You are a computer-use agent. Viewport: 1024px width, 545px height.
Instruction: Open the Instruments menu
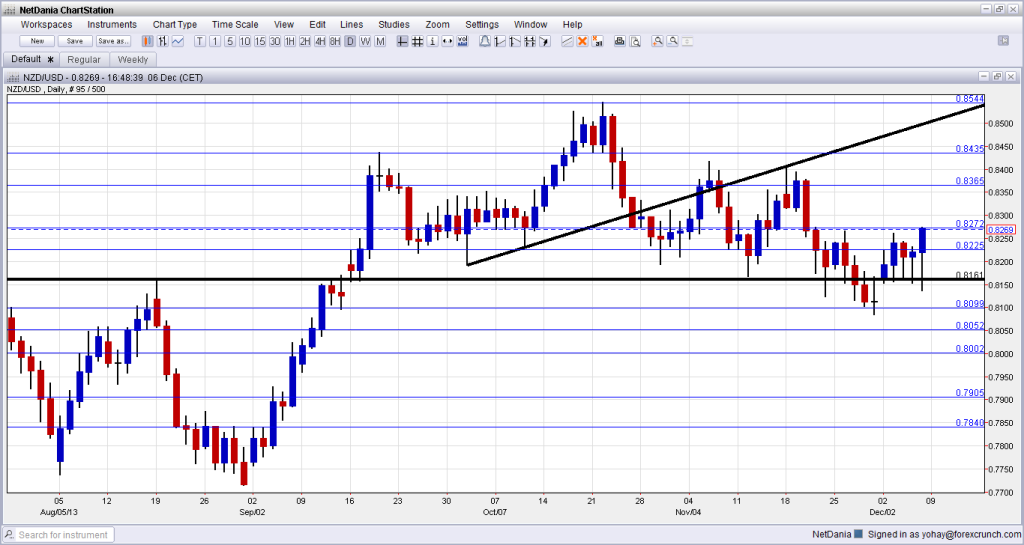(x=112, y=25)
